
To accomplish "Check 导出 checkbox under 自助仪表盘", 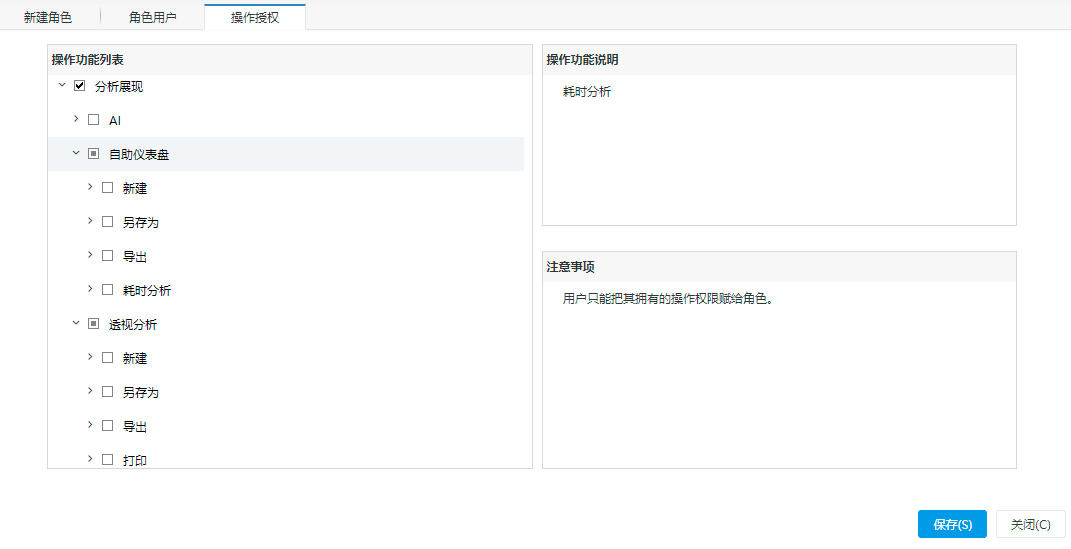I will click(107, 255).
